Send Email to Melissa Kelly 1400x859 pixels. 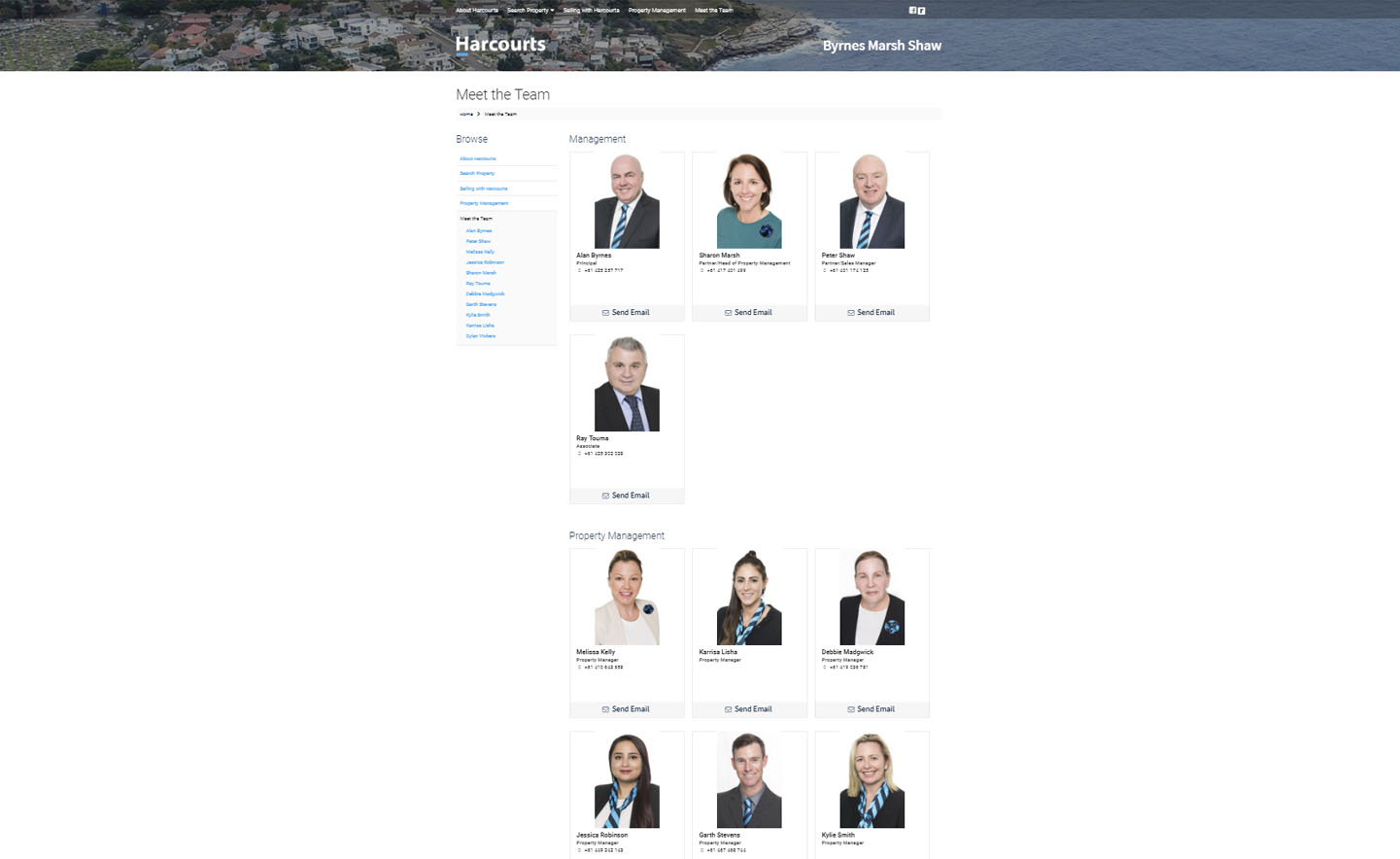[x=627, y=709]
